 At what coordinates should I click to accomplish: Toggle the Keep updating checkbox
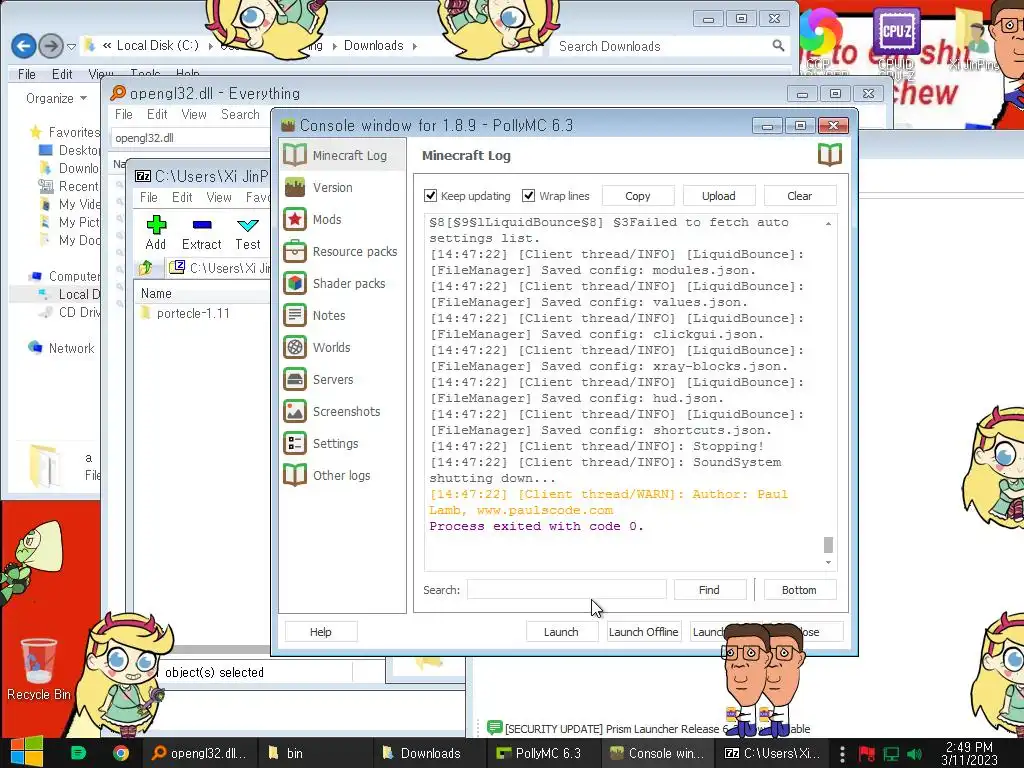coord(430,195)
